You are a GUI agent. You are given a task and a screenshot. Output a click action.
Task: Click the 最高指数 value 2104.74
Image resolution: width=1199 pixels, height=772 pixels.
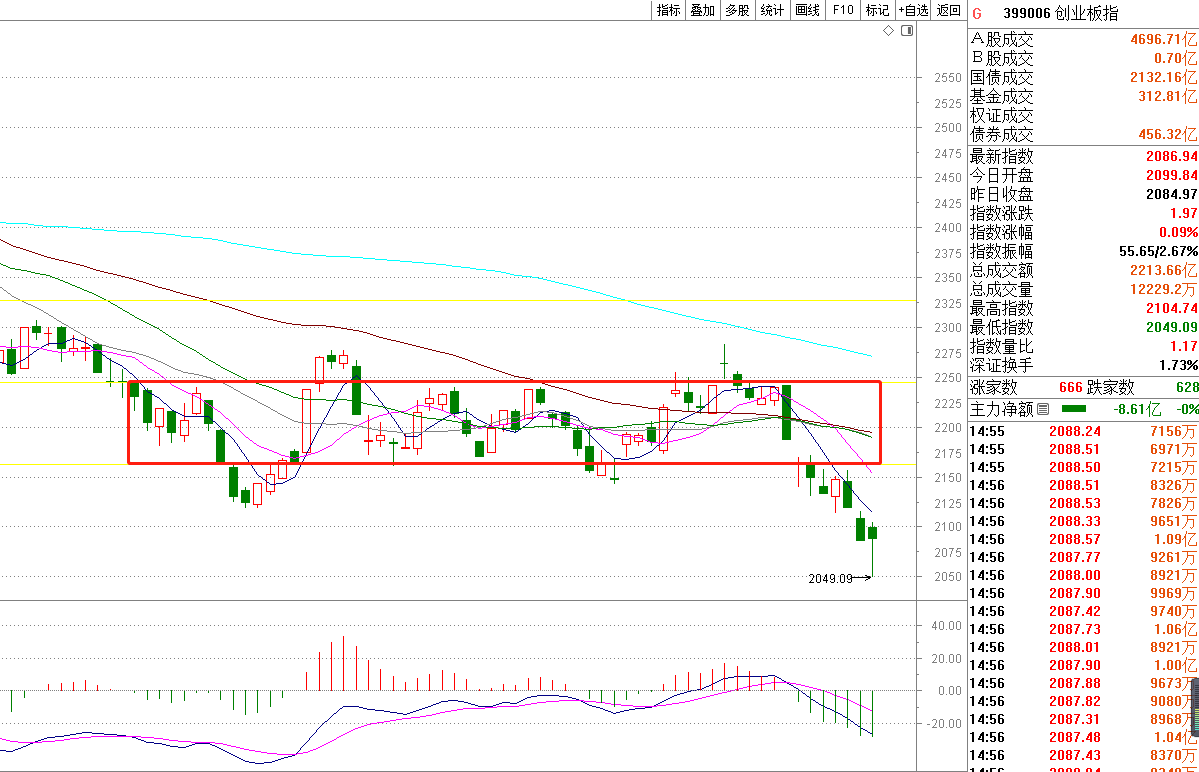(1171, 308)
